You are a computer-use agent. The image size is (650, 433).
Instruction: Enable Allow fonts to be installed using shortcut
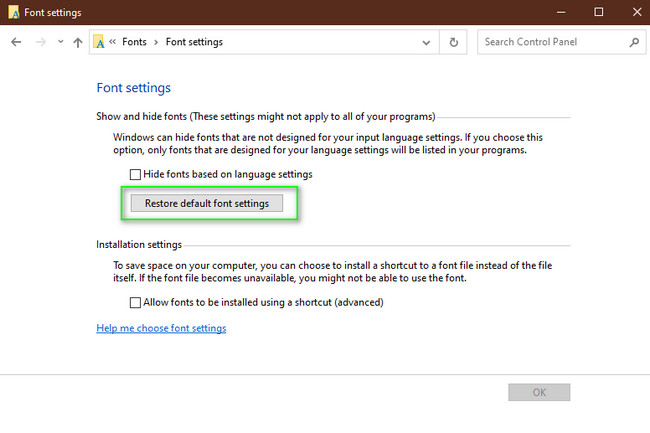[x=135, y=302]
